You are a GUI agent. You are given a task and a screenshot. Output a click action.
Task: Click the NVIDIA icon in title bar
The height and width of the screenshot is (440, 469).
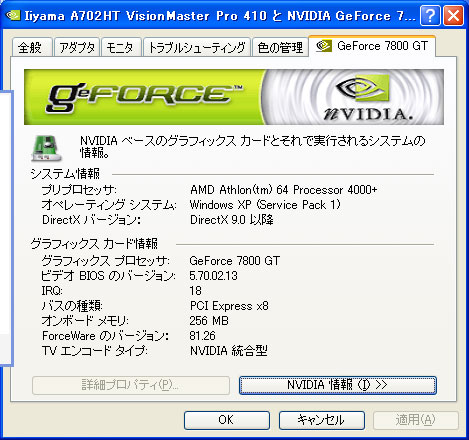point(13,15)
